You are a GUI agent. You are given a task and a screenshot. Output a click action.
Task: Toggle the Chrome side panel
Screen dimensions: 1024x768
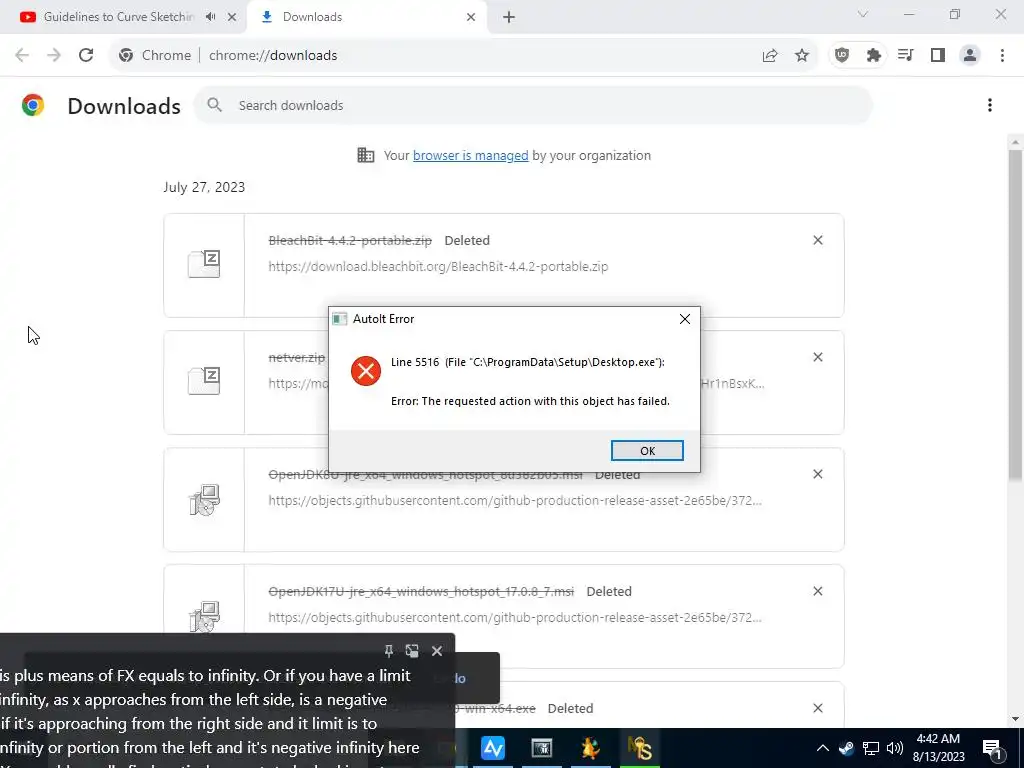point(938,56)
